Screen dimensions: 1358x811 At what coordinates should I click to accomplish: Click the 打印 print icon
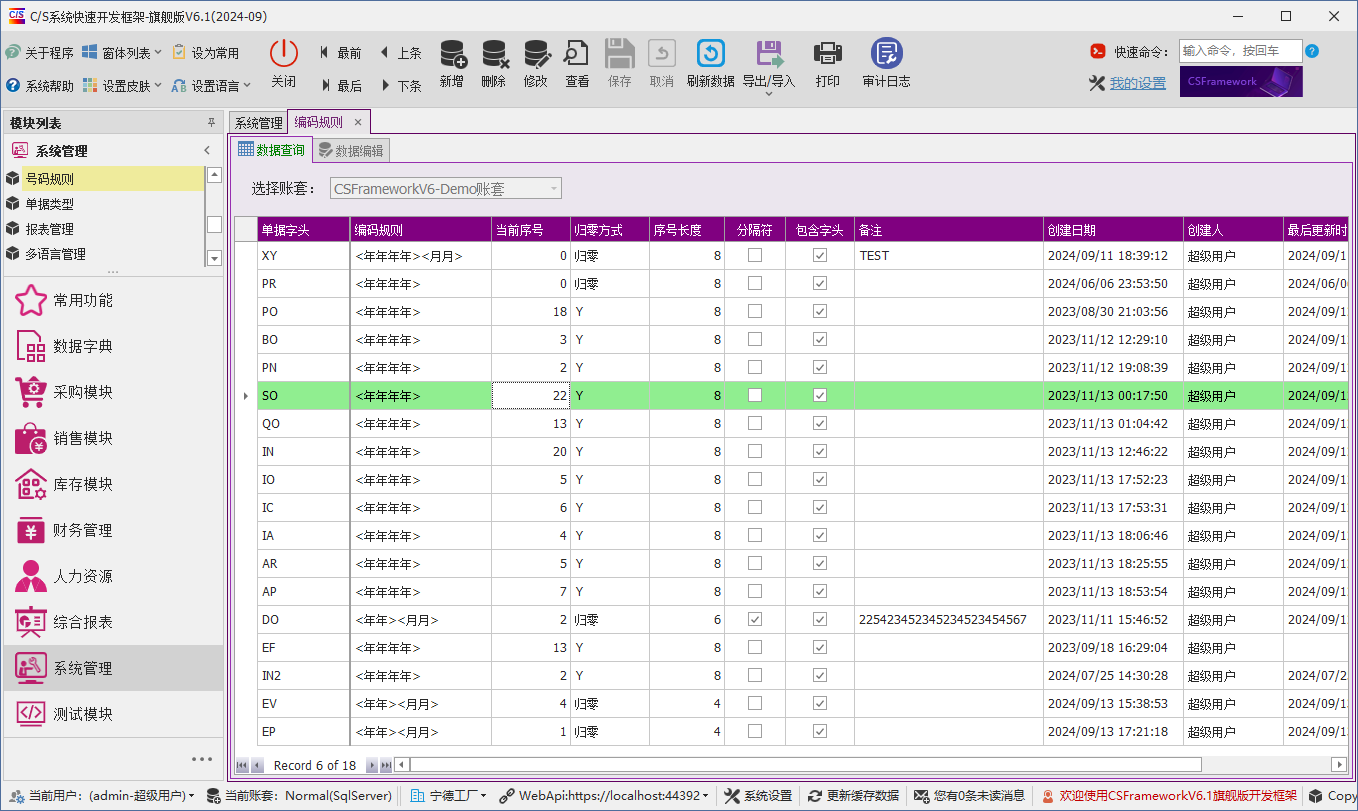coord(828,54)
